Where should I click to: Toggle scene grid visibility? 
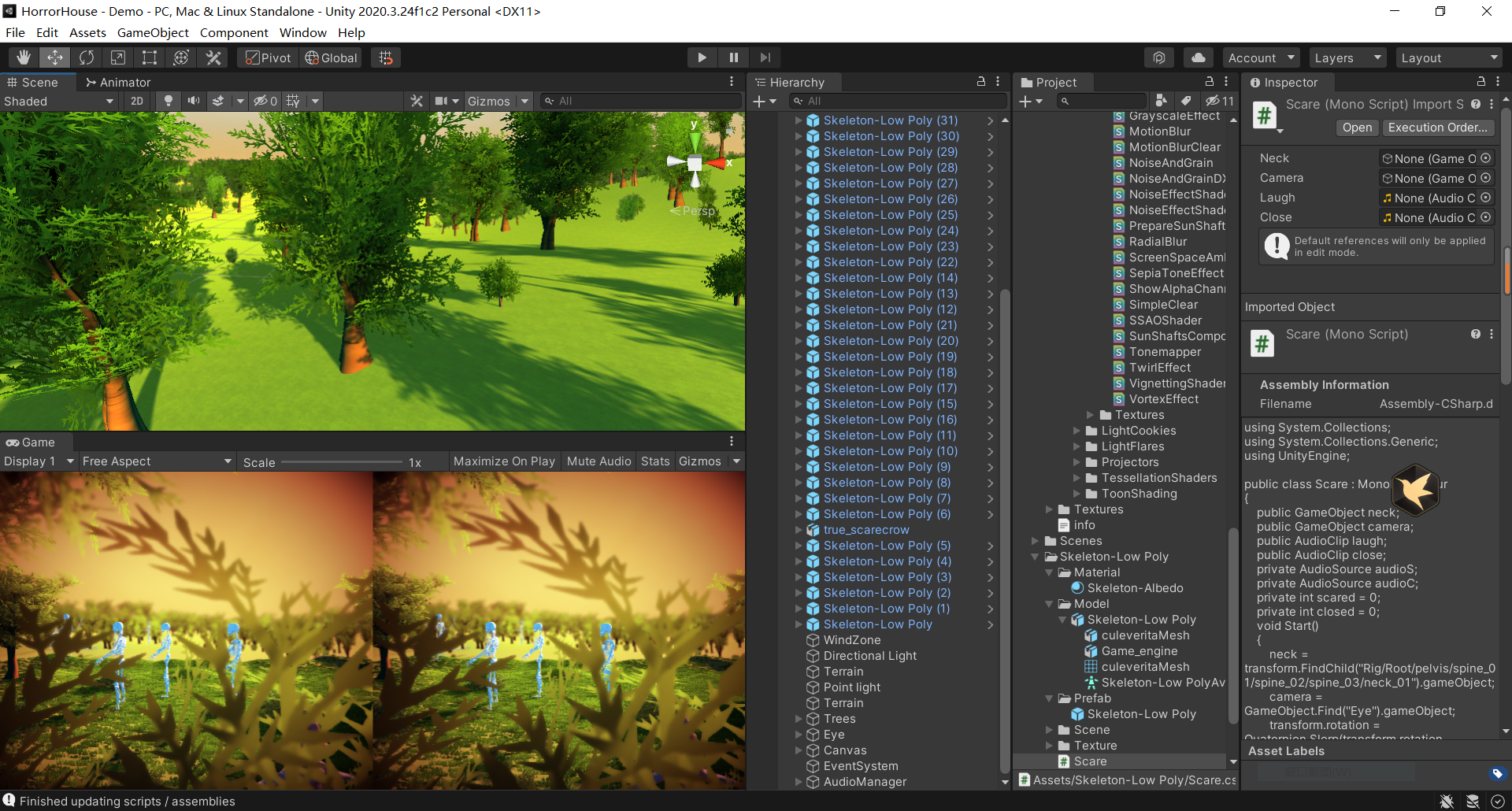pyautogui.click(x=293, y=101)
